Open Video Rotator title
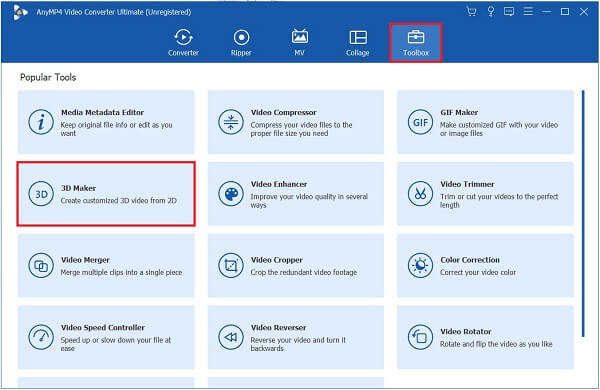The height and width of the screenshot is (390, 600). (466, 331)
